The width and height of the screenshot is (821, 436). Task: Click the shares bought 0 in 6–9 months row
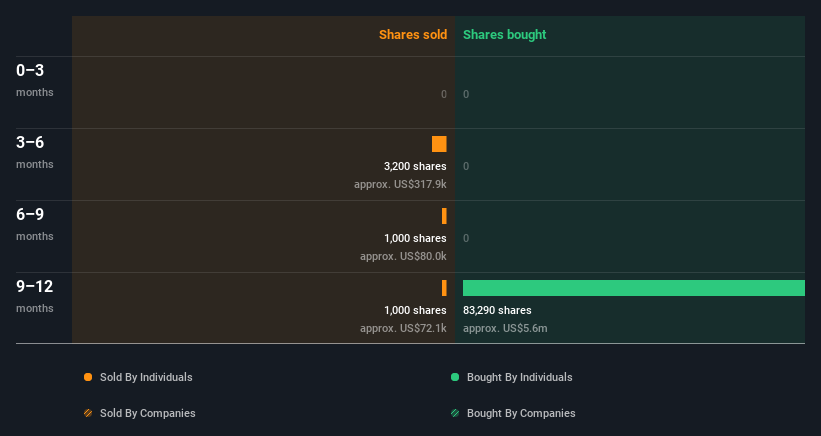466,238
